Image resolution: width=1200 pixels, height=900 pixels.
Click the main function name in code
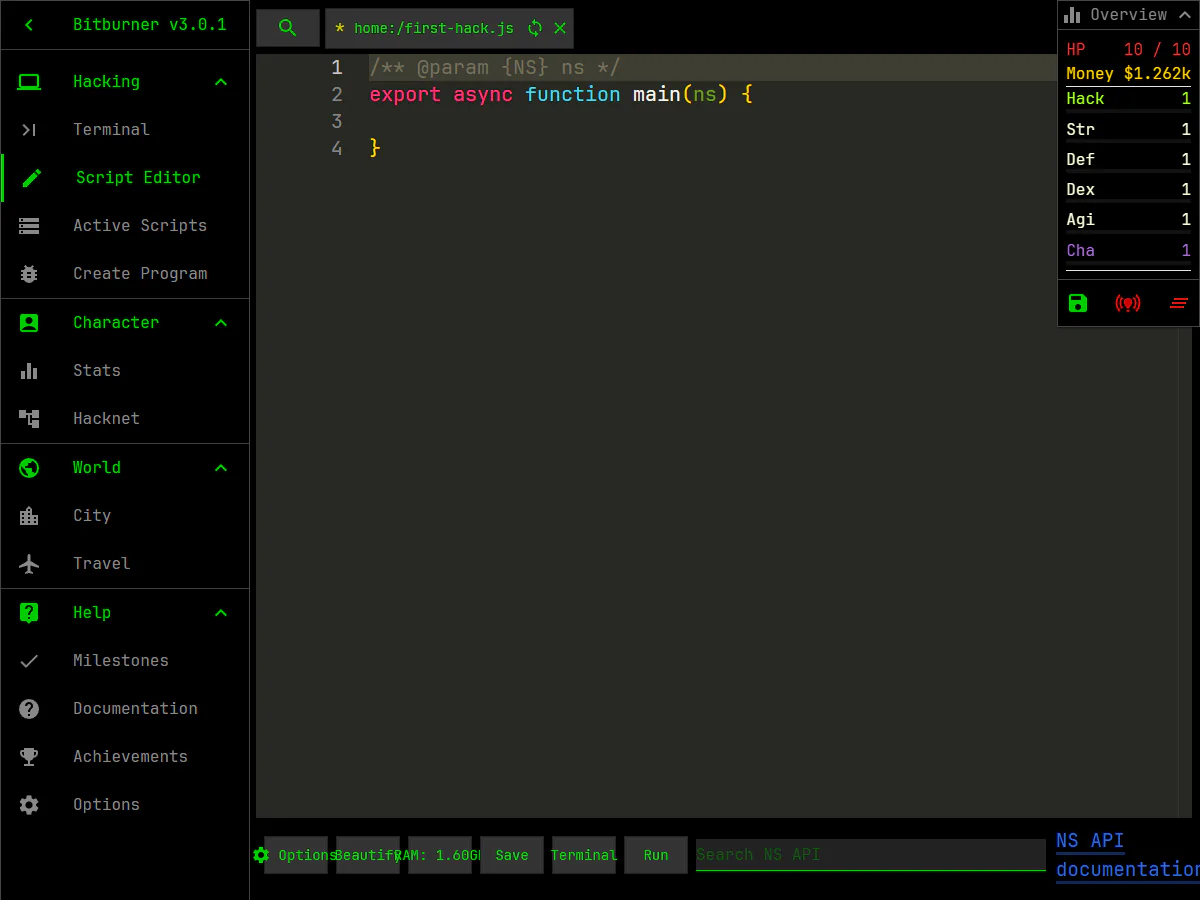[x=657, y=95]
